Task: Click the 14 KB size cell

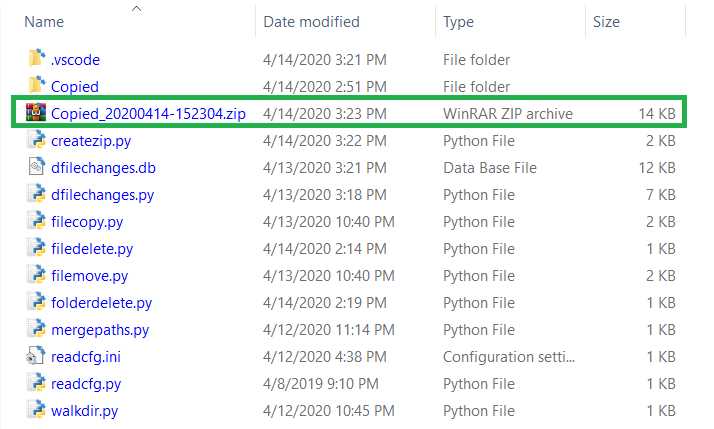Action: tap(657, 113)
